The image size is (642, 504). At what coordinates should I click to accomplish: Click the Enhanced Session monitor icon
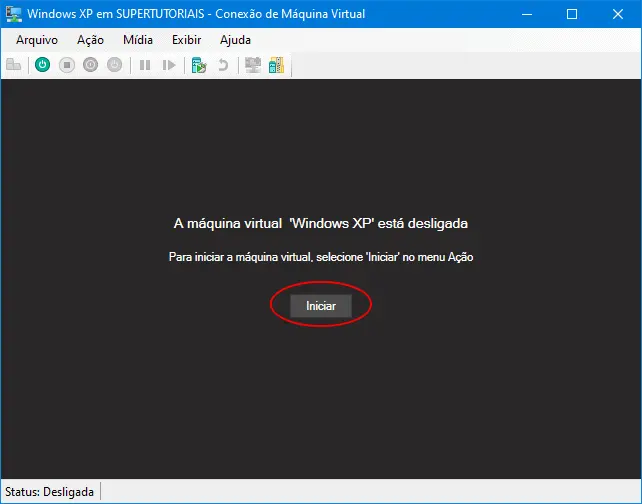pyautogui.click(x=252, y=65)
